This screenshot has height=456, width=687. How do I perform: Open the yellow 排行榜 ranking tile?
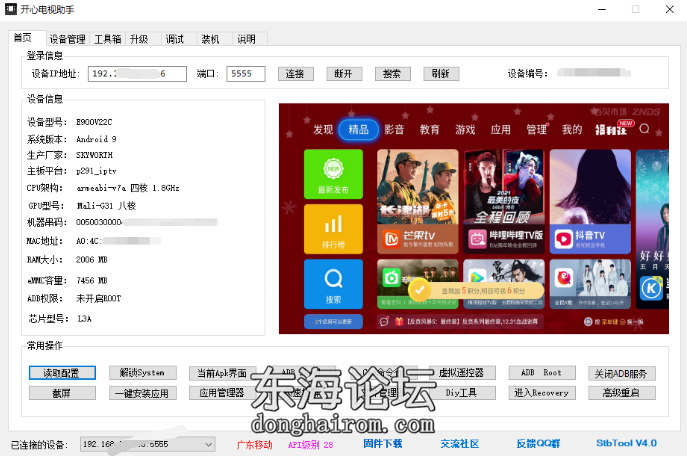(x=333, y=229)
